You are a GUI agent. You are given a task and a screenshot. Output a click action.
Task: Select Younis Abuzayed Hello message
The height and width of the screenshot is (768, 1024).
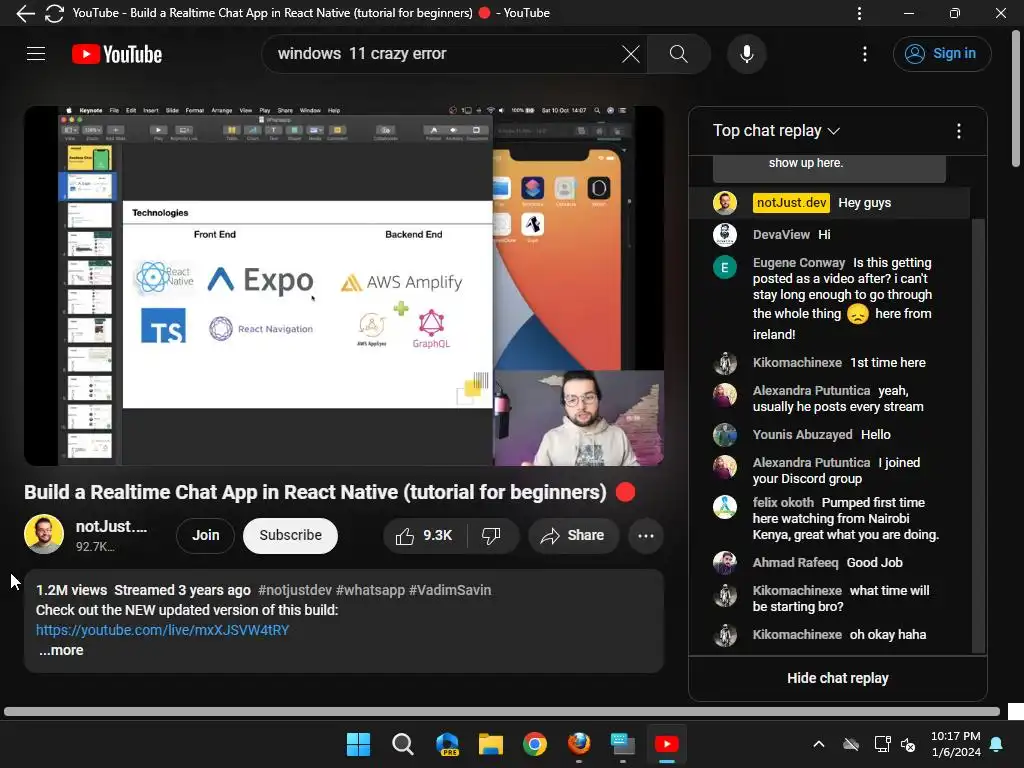(x=829, y=435)
